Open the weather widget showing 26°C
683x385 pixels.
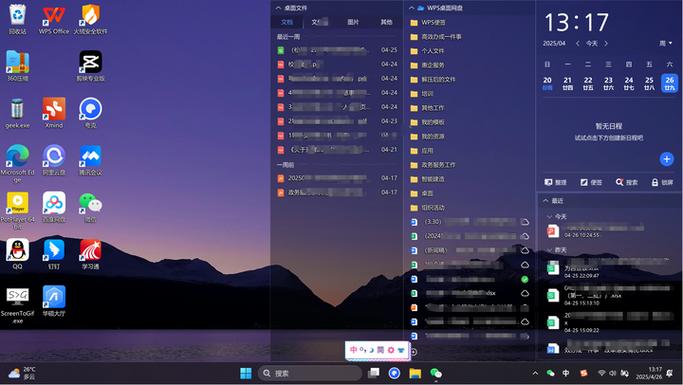pos(22,373)
